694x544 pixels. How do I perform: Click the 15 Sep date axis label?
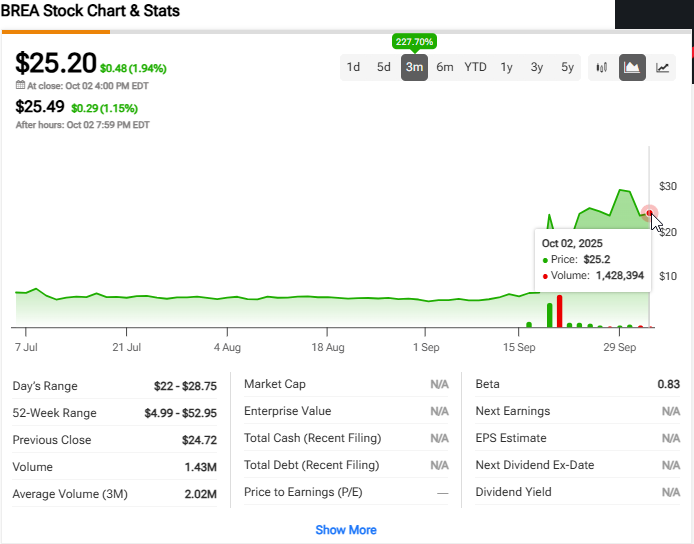tap(518, 347)
